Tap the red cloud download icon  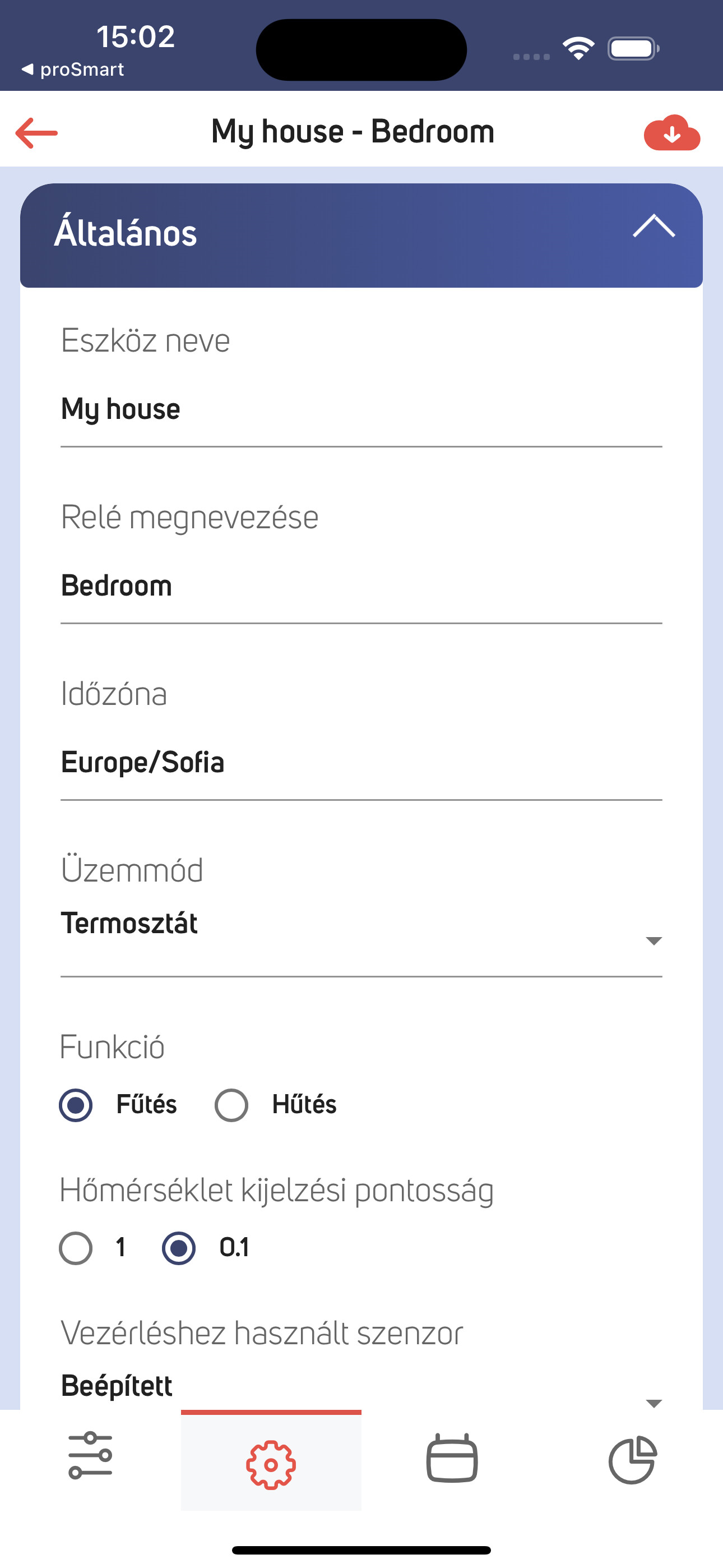tap(672, 132)
